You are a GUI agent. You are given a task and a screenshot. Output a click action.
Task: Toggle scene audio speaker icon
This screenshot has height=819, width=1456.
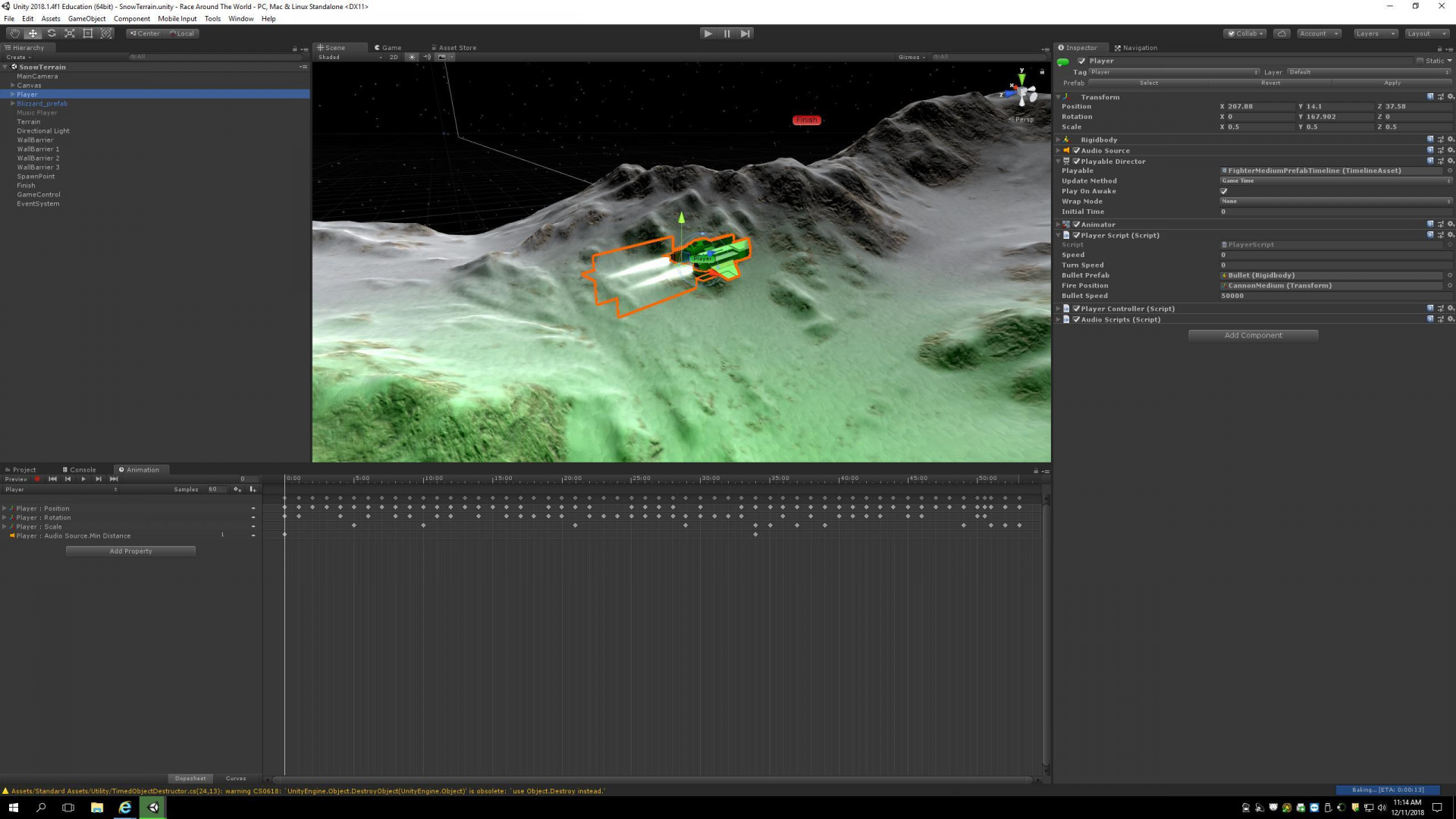[427, 57]
